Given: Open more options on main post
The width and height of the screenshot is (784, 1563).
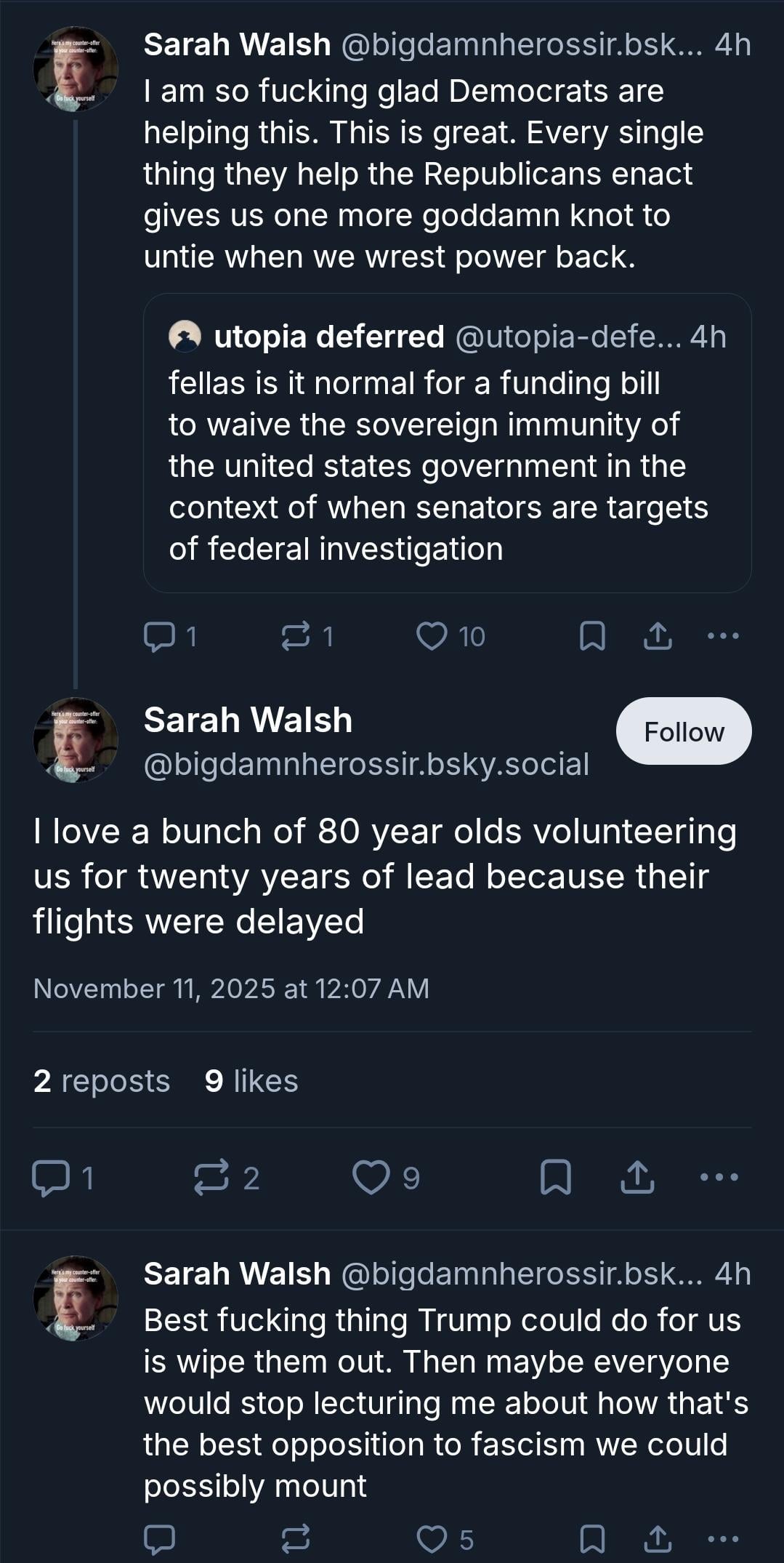Looking at the screenshot, I should 719,1178.
